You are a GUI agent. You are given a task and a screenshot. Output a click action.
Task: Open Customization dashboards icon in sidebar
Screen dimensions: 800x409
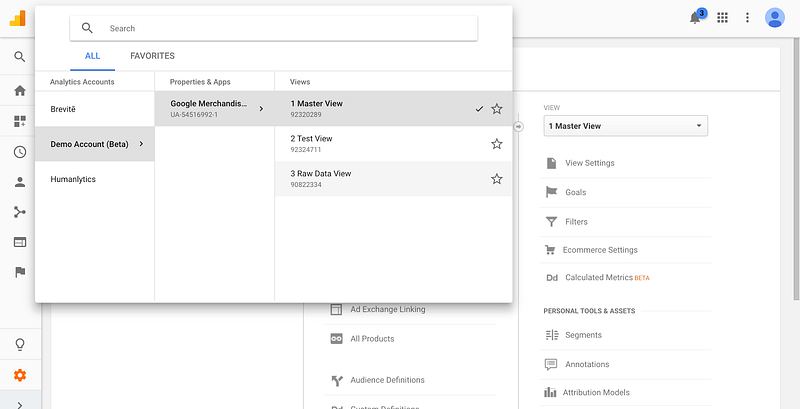(x=20, y=121)
